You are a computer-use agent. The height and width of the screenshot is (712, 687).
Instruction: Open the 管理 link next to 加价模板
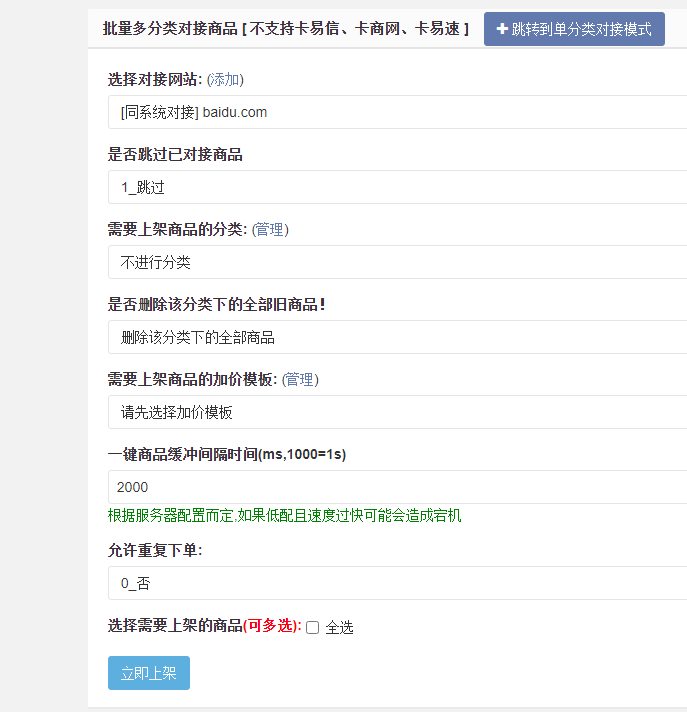pyautogui.click(x=300, y=379)
